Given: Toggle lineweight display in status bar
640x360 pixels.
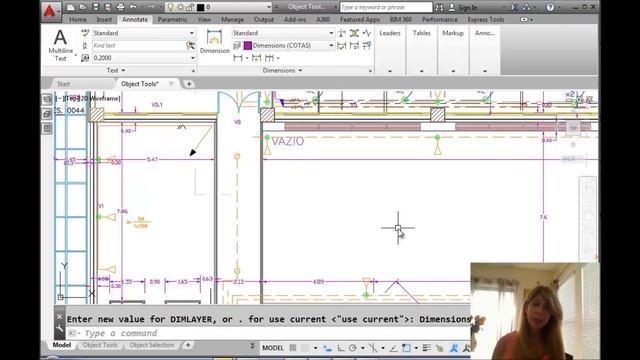Looking at the screenshot, I should tap(427, 348).
